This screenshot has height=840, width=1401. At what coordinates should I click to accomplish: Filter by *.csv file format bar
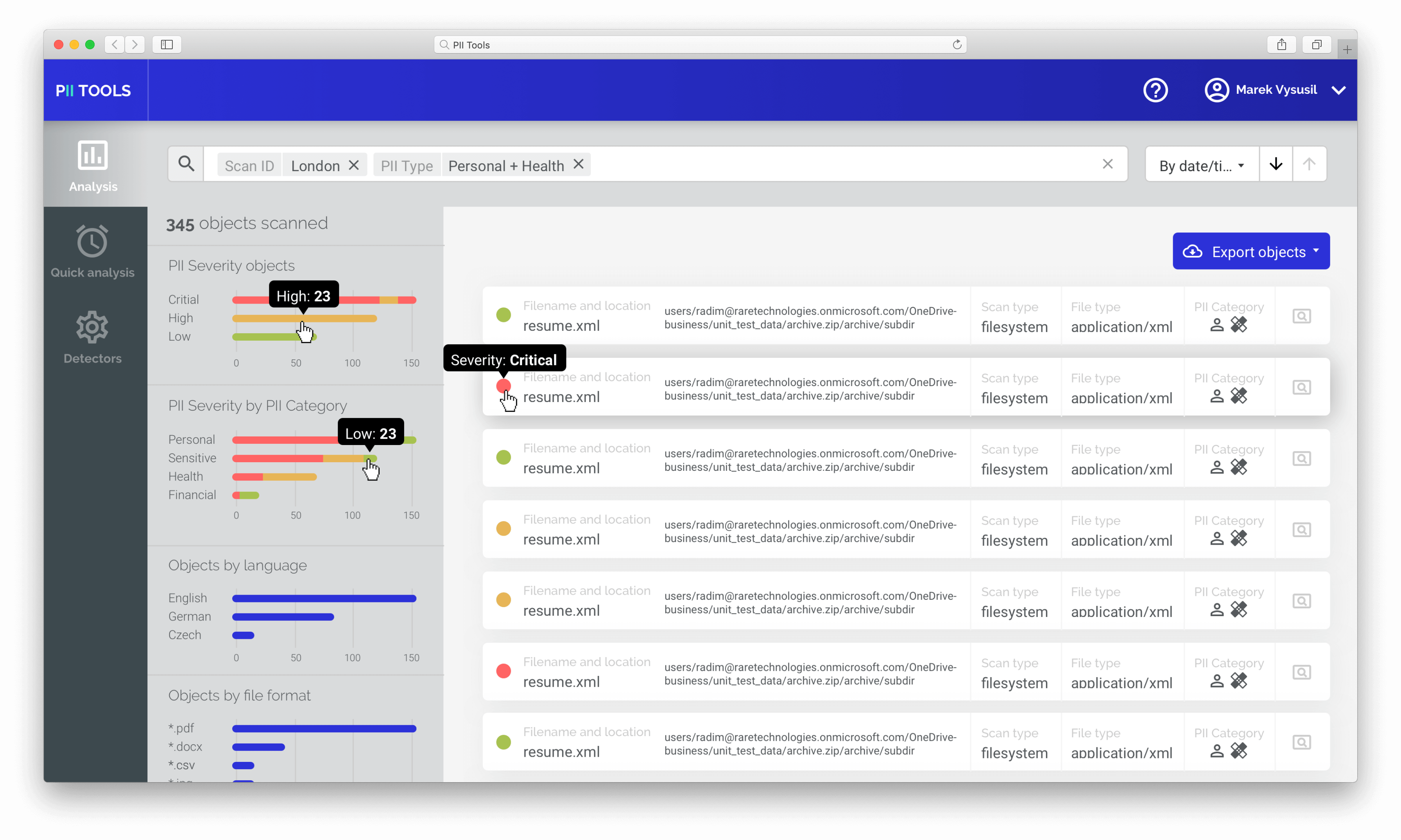[x=244, y=766]
